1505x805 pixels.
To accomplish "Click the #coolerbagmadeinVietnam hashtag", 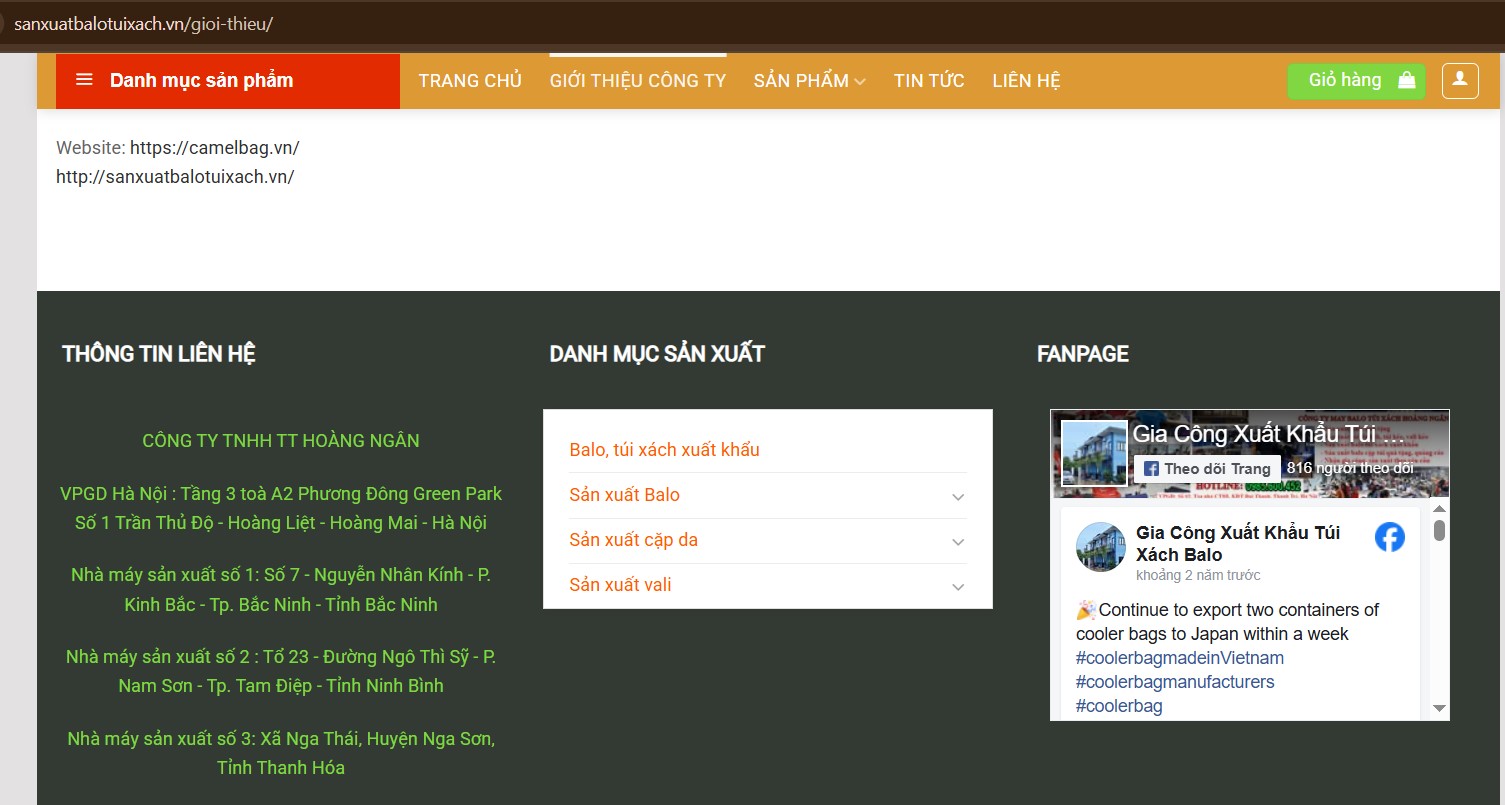I will point(1180,658).
